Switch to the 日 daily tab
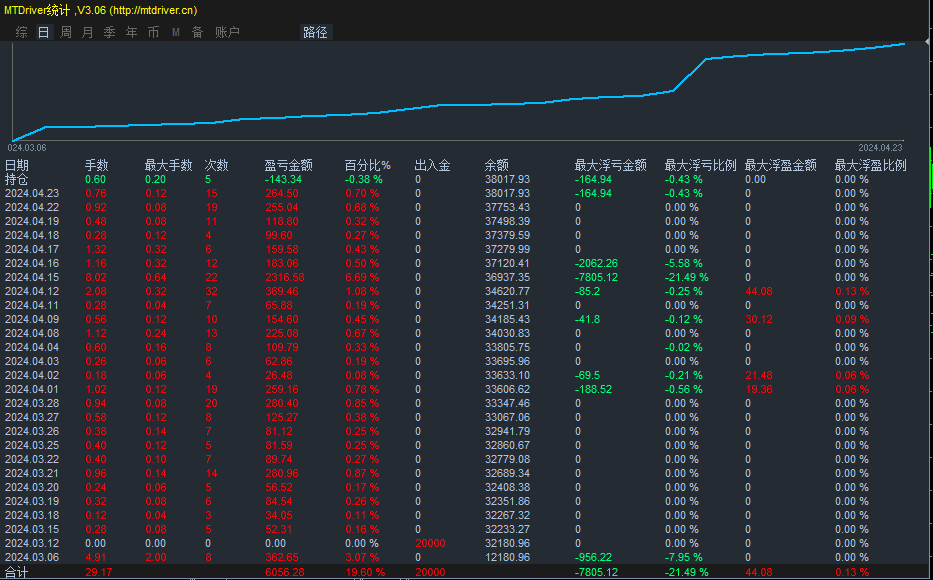 coord(41,31)
